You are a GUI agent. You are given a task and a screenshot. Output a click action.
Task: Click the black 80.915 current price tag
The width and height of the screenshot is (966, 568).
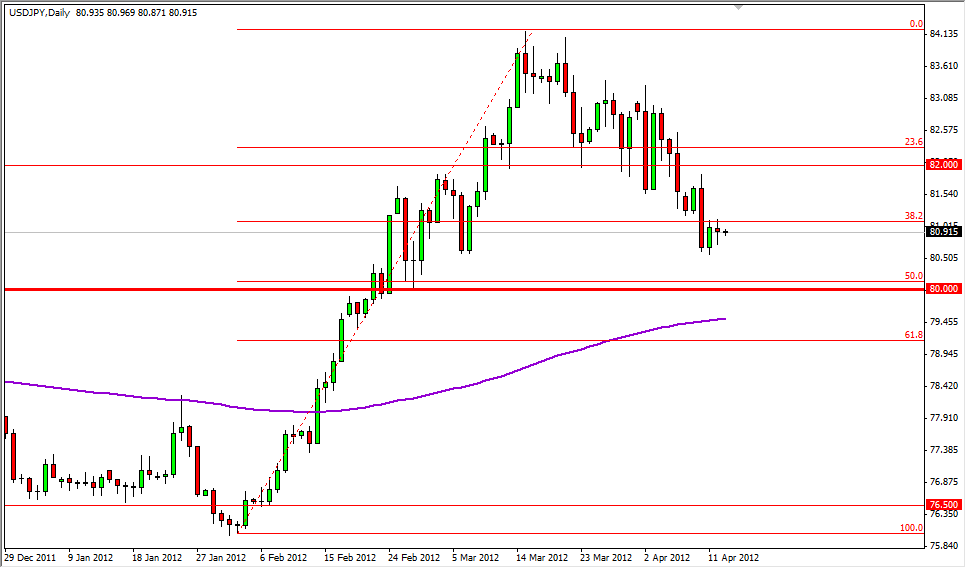(943, 232)
